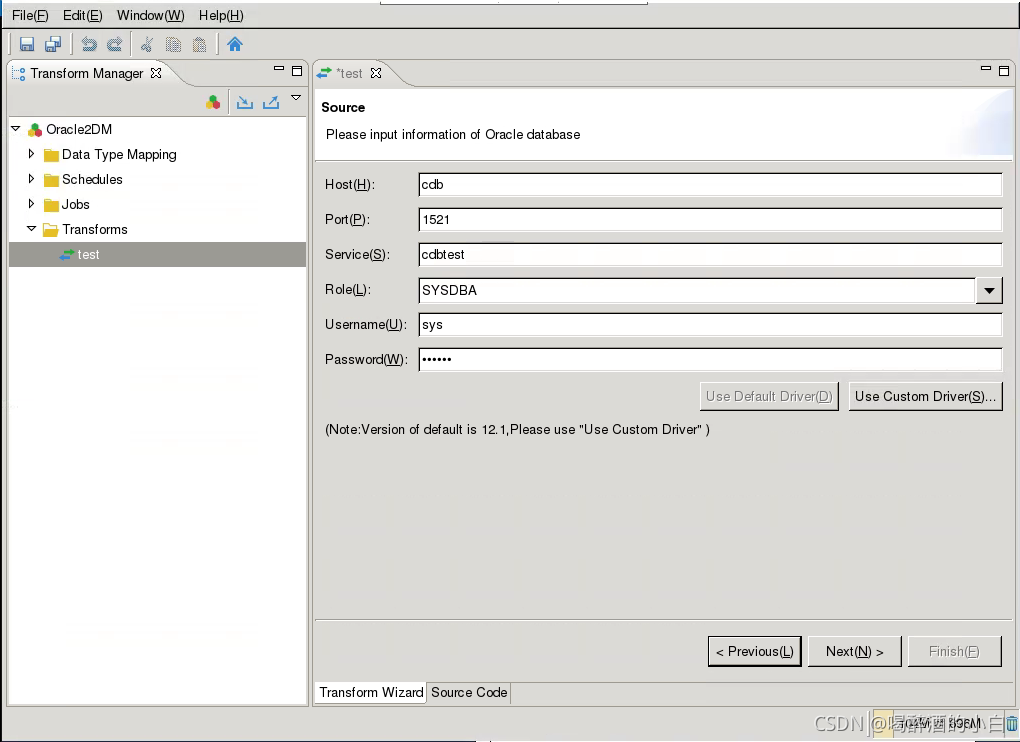Click into the Password field

(710, 360)
